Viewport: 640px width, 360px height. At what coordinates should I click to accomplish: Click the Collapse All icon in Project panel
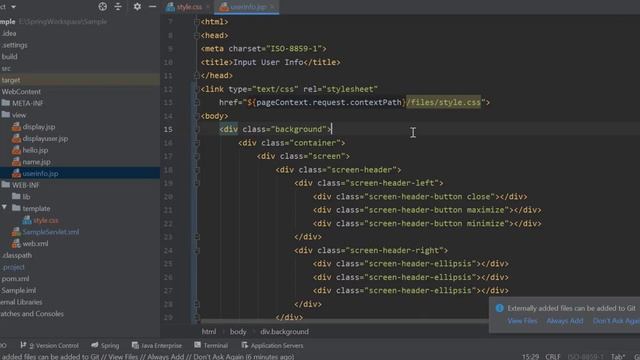point(118,7)
